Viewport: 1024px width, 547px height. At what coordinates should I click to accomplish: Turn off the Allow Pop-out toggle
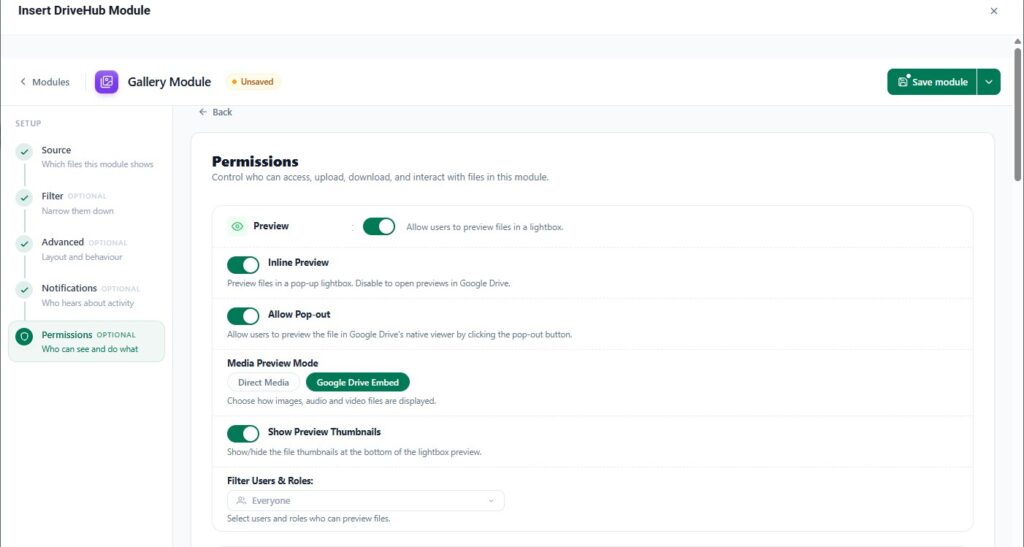pos(243,316)
